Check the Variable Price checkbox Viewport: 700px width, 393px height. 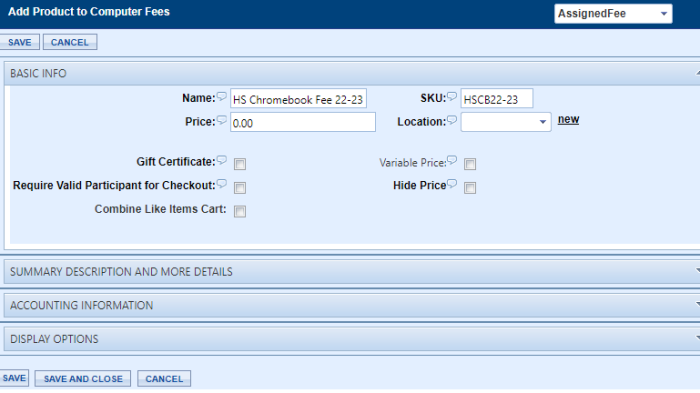[x=470, y=164]
